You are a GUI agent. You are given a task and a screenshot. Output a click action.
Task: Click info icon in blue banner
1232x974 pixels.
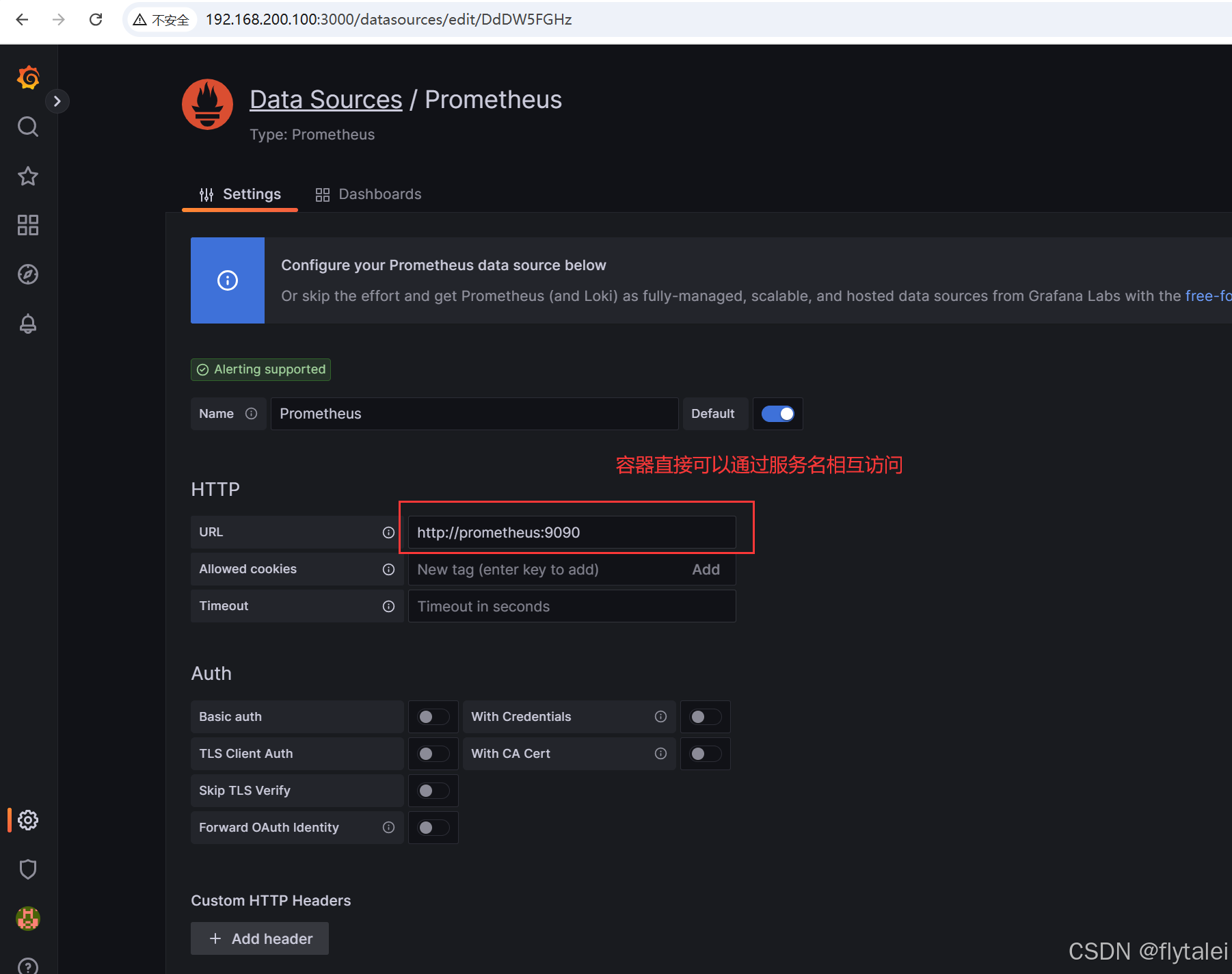coord(228,280)
